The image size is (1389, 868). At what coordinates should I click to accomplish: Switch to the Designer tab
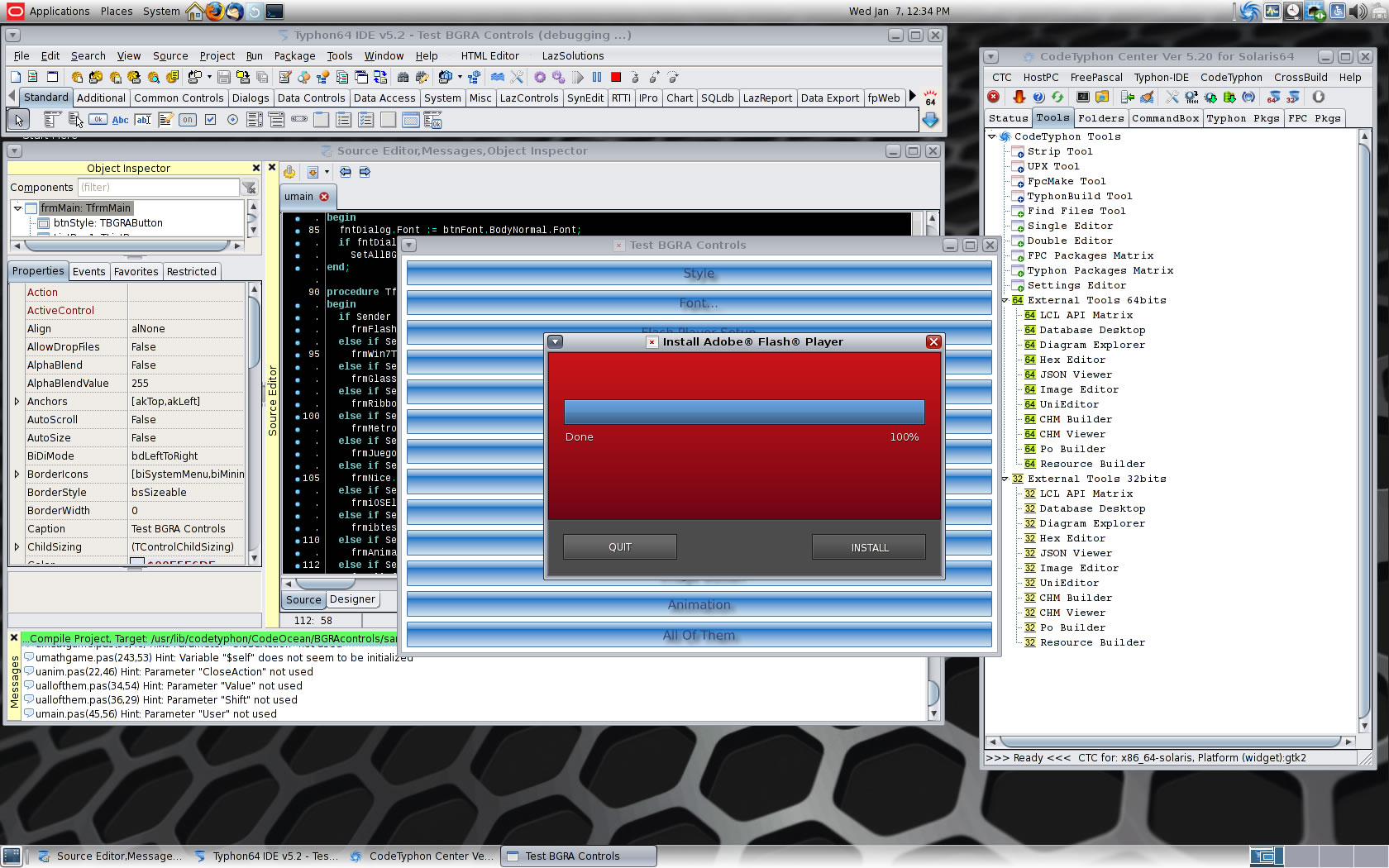click(352, 599)
